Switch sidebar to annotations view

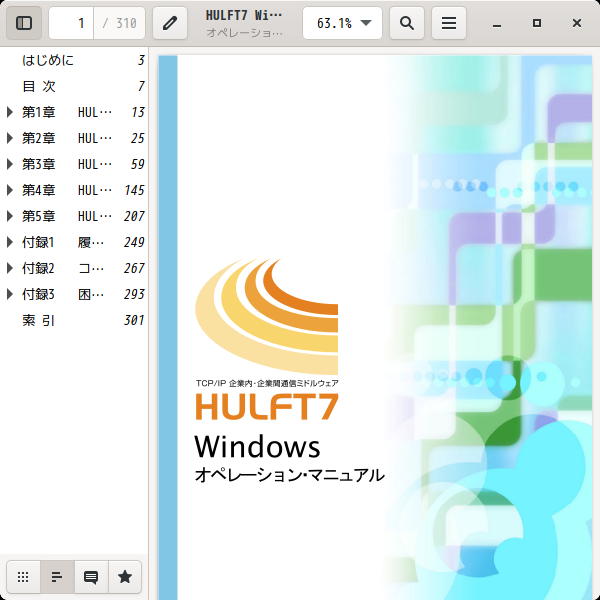coord(91,577)
